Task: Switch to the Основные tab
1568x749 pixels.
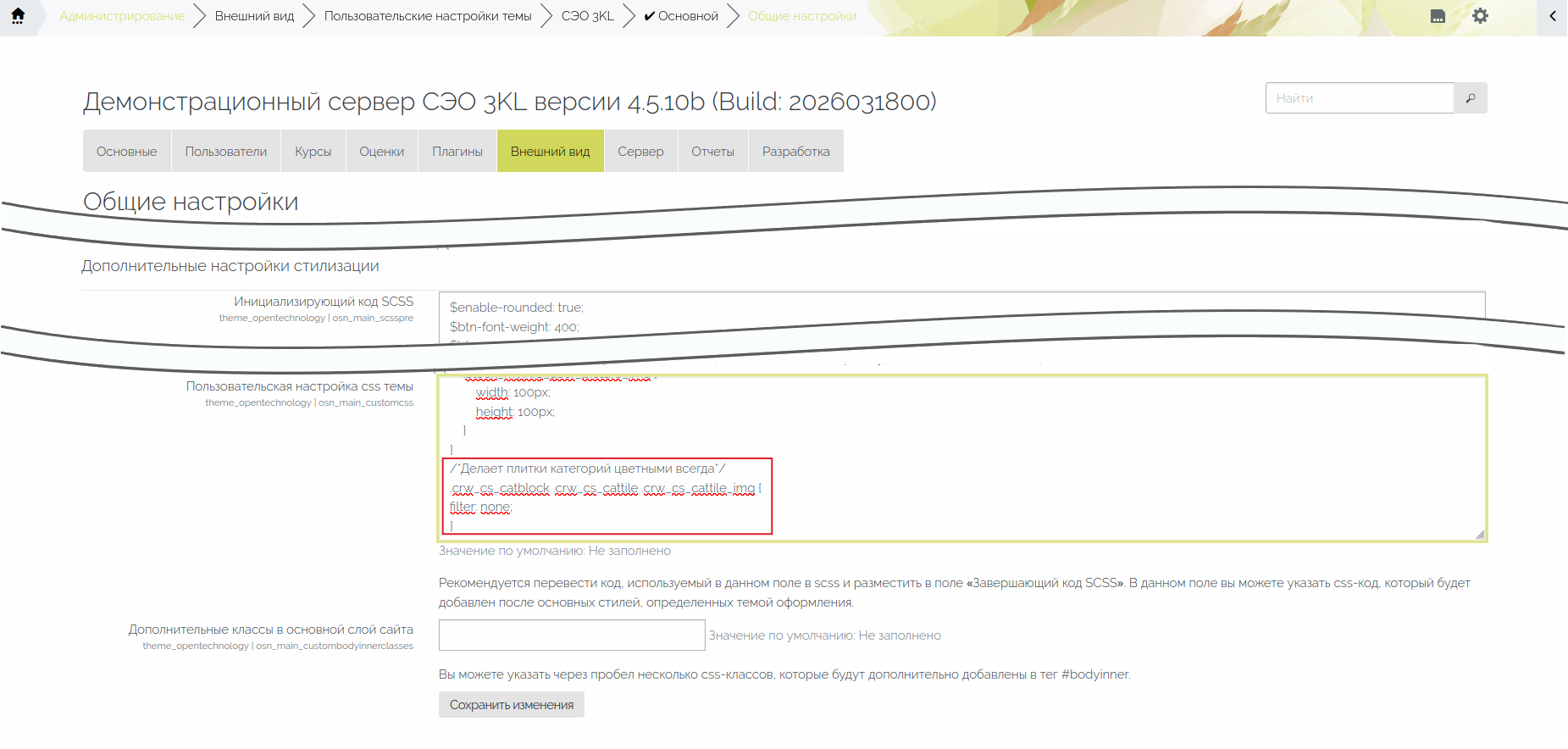Action: pyautogui.click(x=127, y=152)
